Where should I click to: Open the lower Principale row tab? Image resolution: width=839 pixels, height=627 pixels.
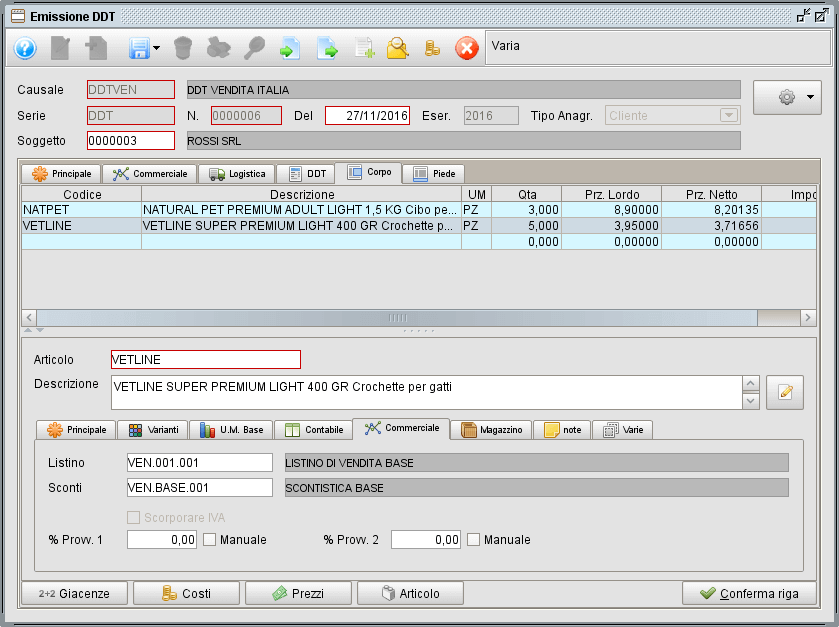click(x=76, y=430)
